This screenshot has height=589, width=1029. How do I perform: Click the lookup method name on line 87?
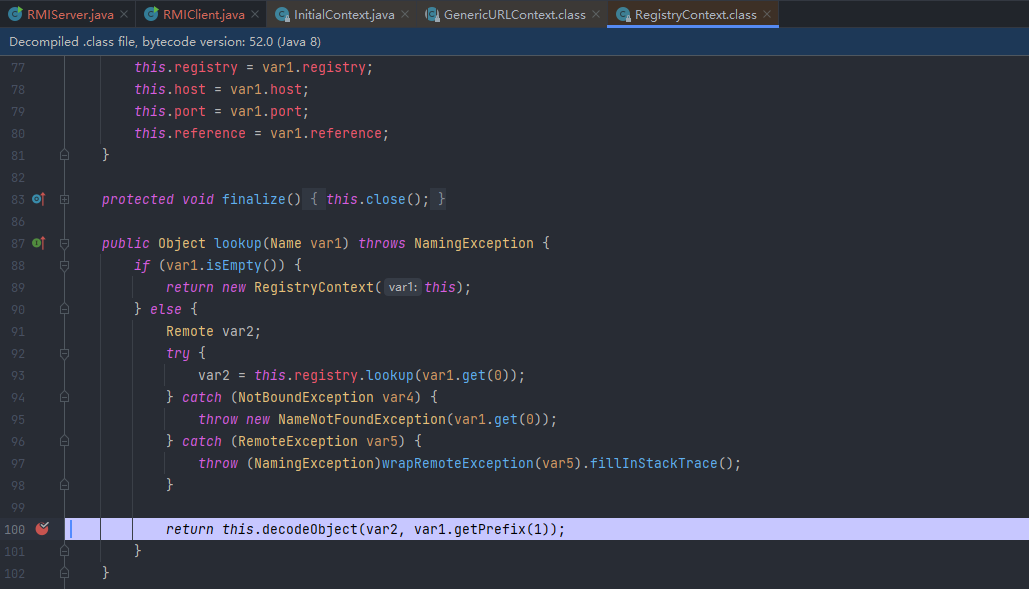[x=238, y=243]
